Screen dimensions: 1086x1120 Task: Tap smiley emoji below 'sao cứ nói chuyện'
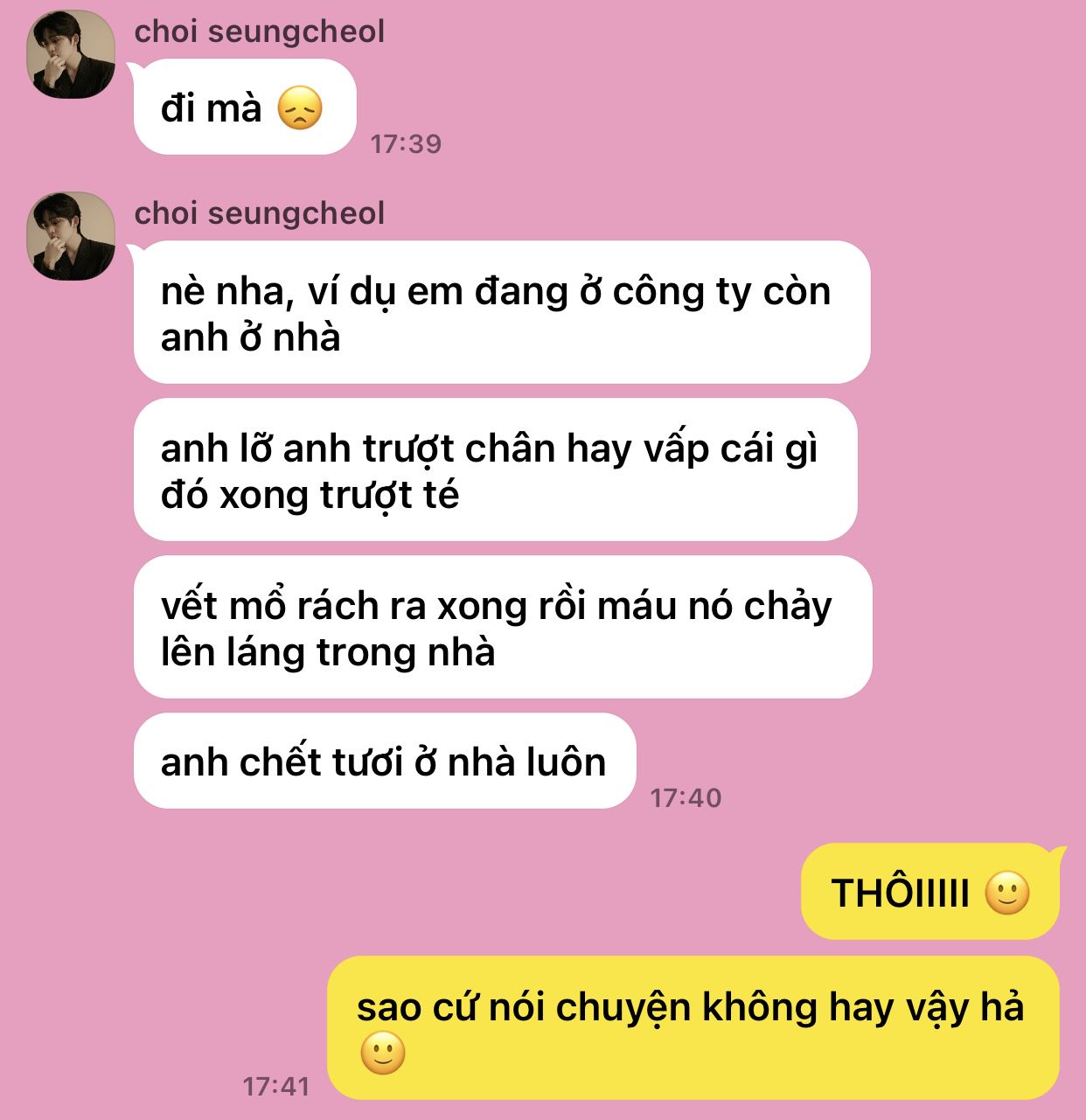[x=383, y=1053]
